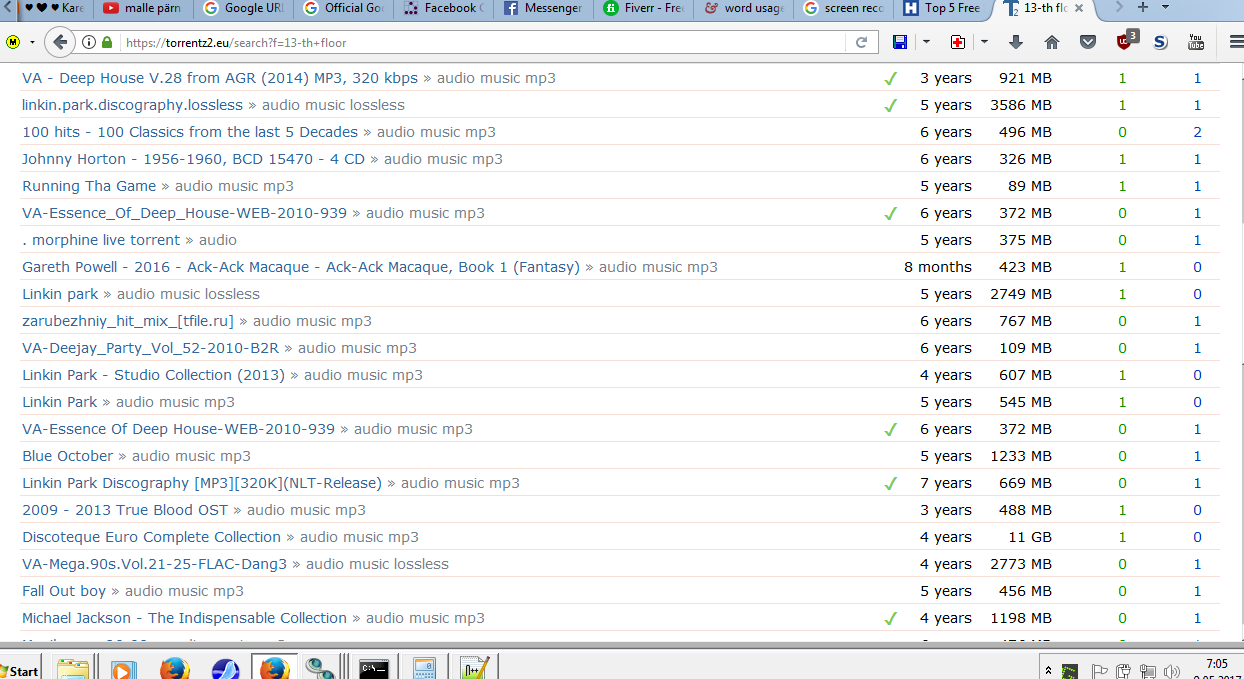1244x679 pixels.
Task: Click the S extension icon in toolbar
Action: click(1160, 42)
